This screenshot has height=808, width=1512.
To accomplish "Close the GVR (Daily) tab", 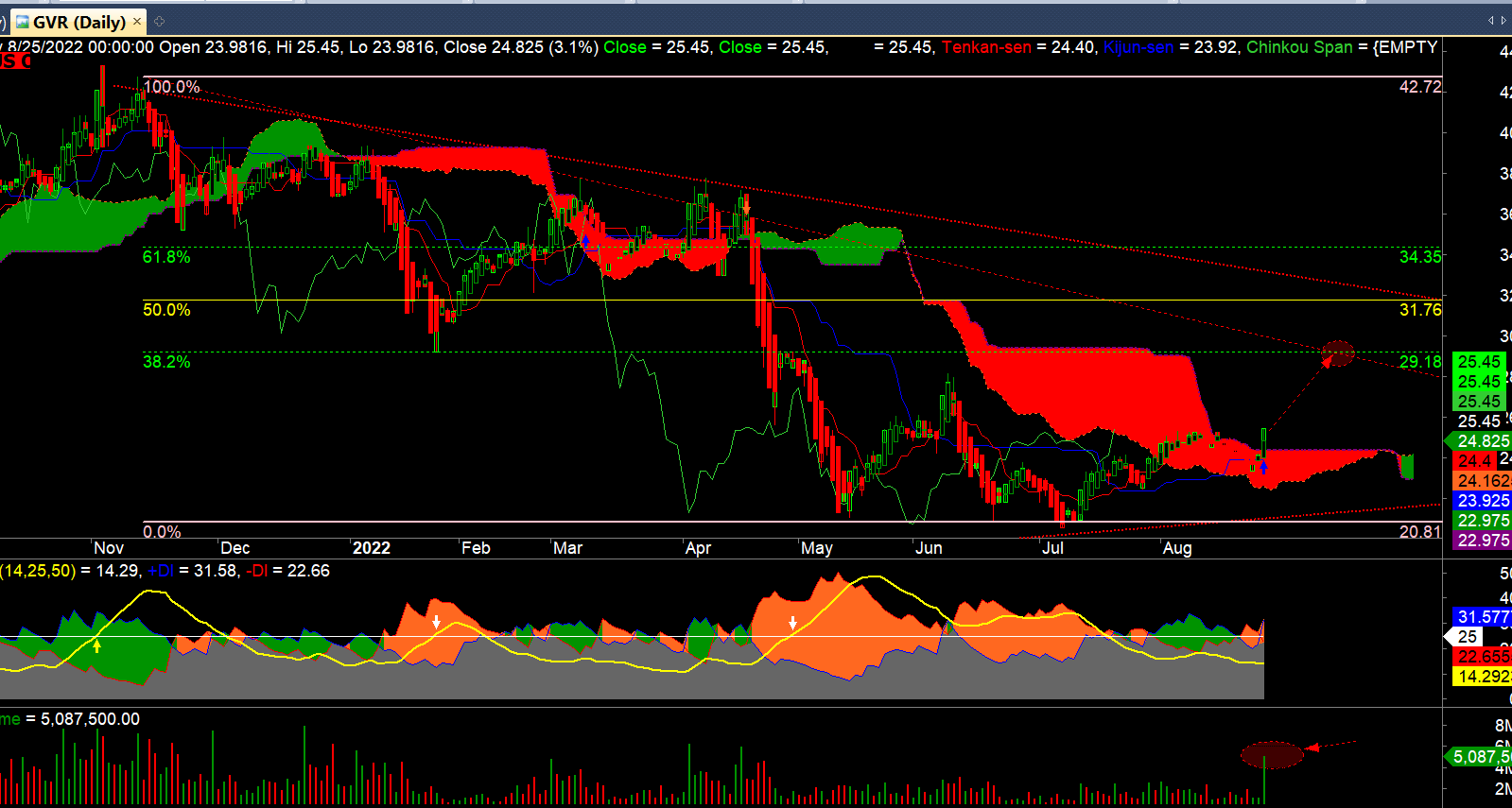I will (137, 21).
